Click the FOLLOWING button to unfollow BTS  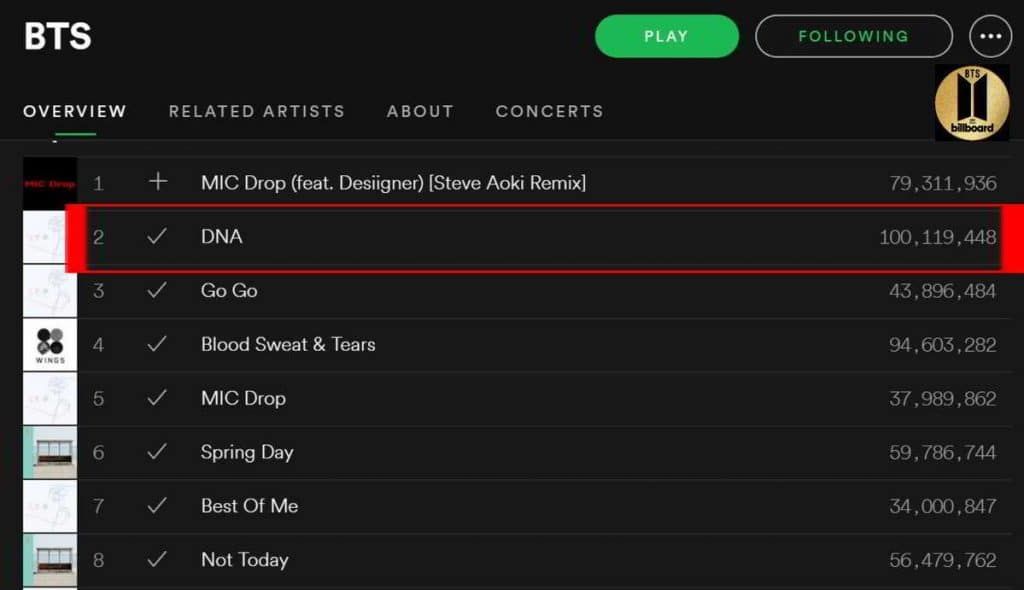(853, 37)
